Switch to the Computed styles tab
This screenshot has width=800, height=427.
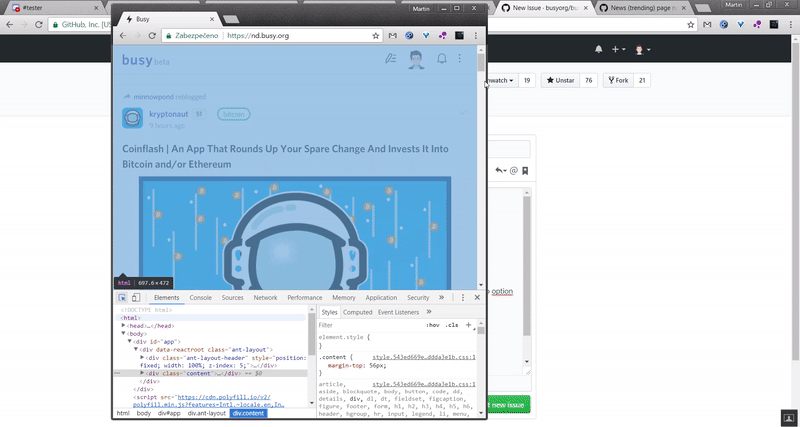[x=358, y=312]
